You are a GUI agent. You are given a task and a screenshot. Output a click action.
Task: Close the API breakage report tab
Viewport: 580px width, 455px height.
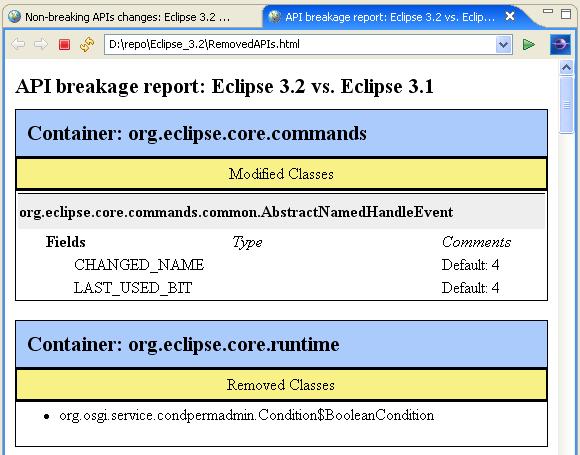510,16
